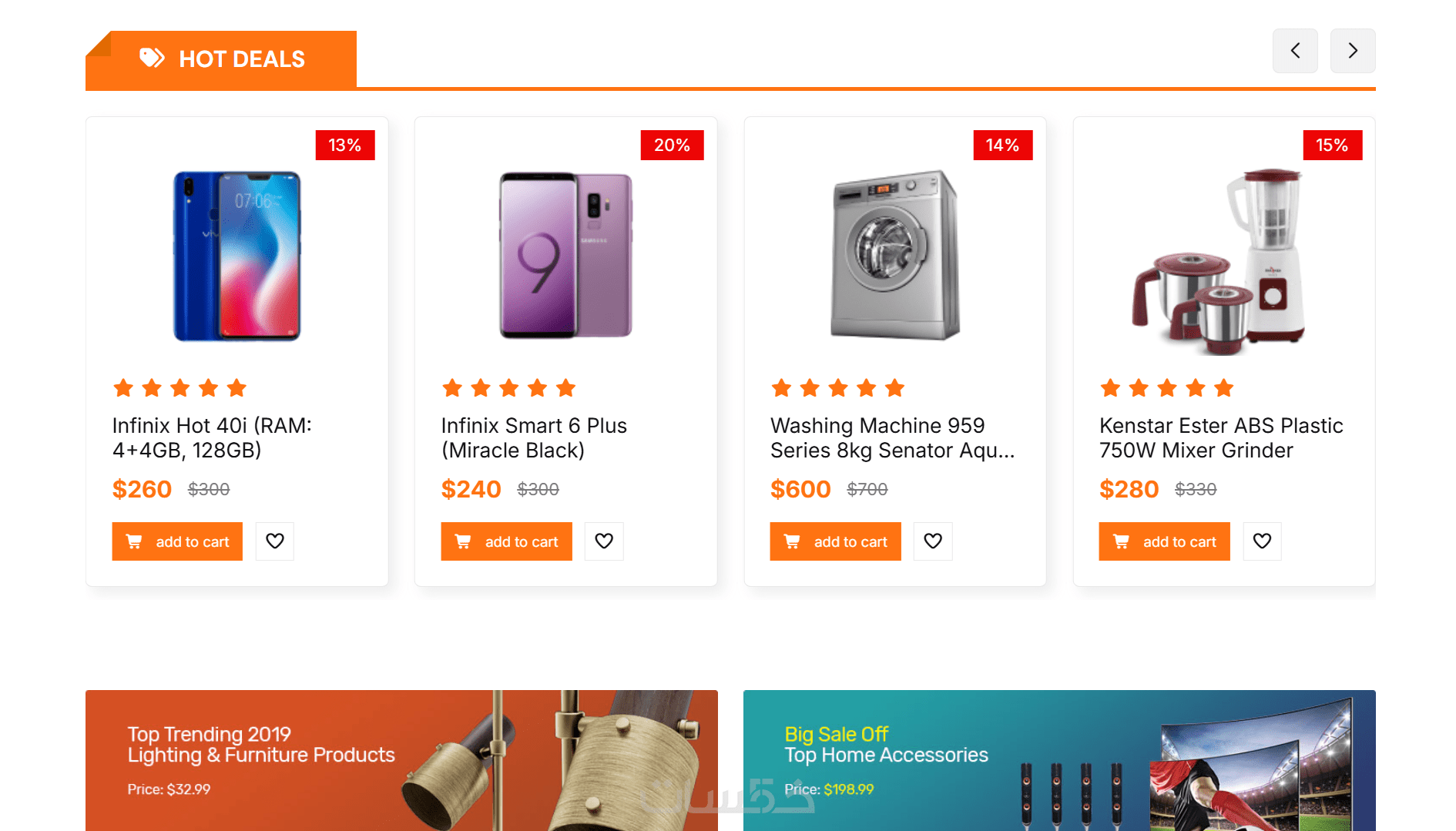Toggle wishlist heart for Infinix Smart 6 Plus

coord(604,541)
